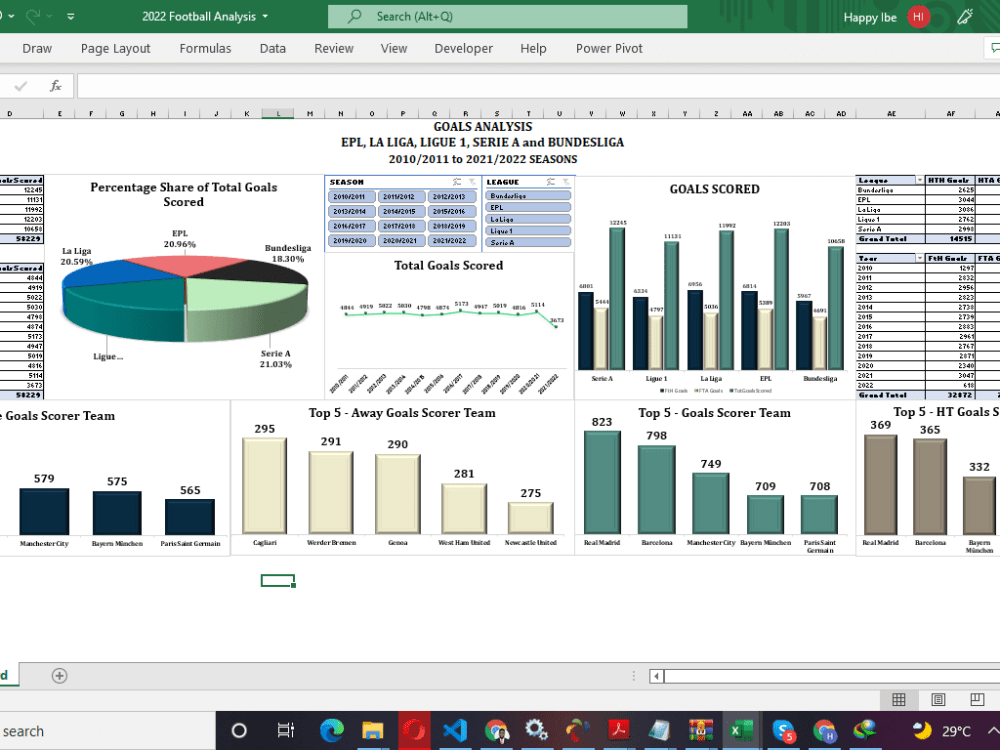Viewport: 1000px width, 750px height.
Task: Expand the Customize Quick Access Toolbar chevron
Action: point(70,16)
